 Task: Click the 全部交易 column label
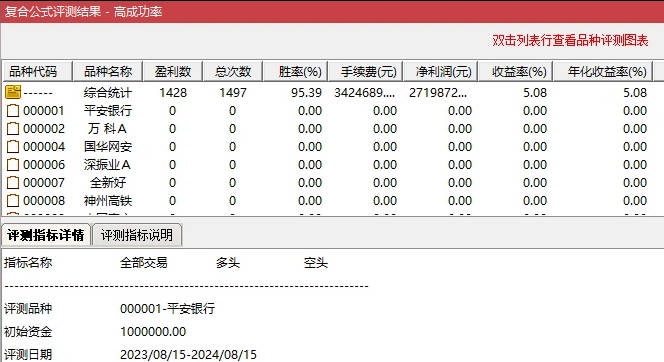(x=144, y=263)
